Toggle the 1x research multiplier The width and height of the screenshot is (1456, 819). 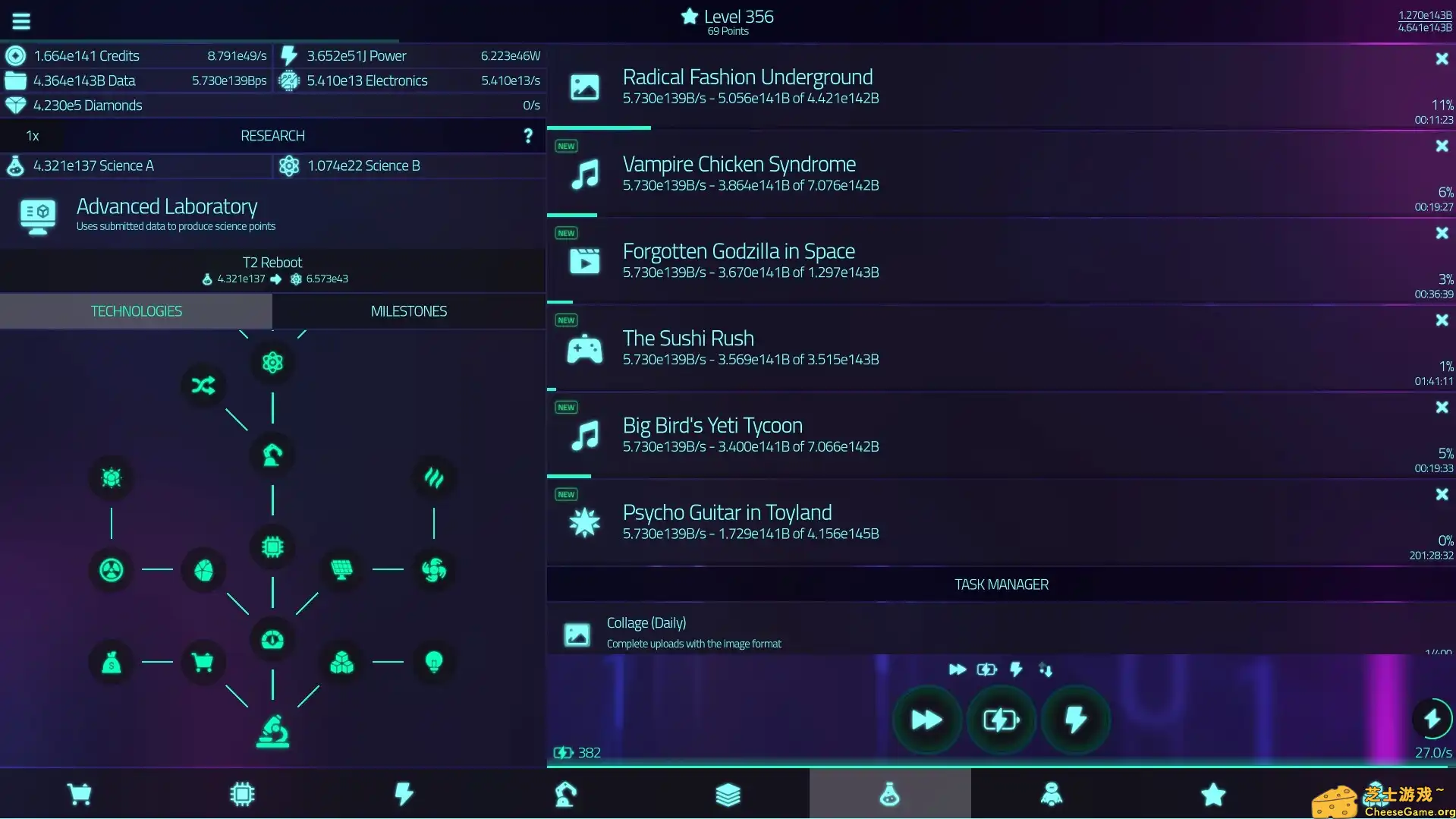(x=32, y=135)
